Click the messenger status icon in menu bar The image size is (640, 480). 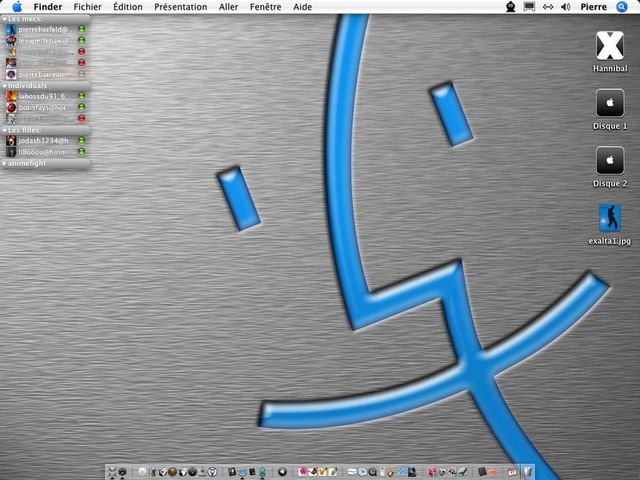tap(510, 7)
